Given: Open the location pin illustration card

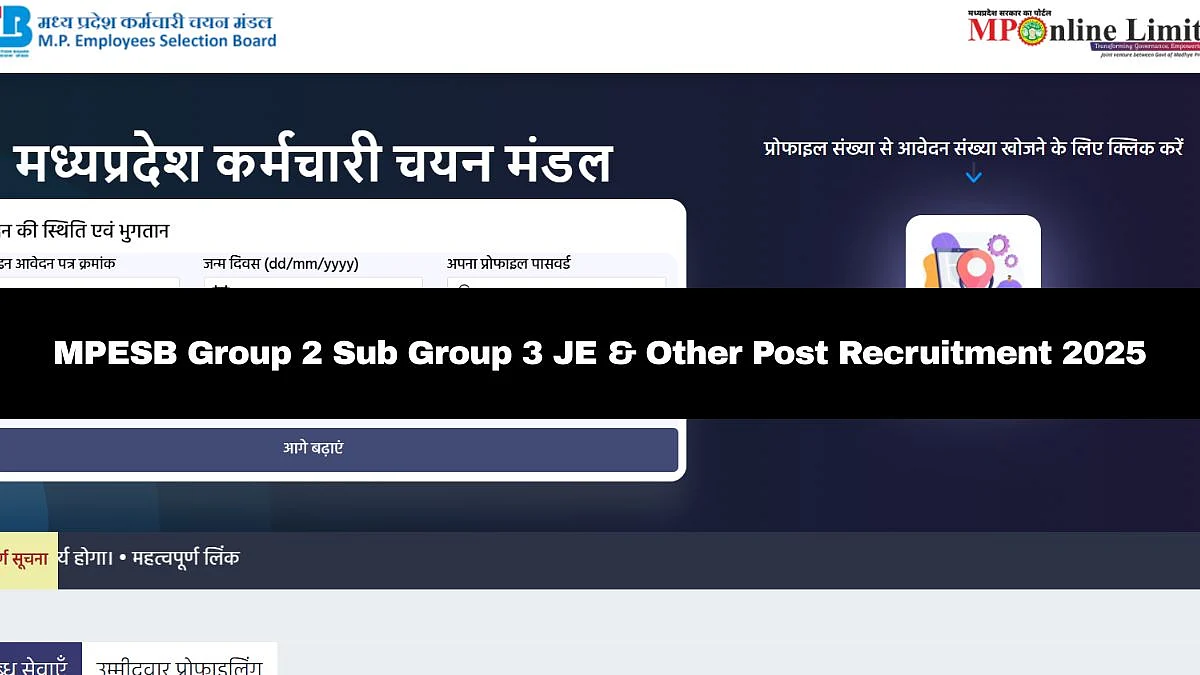Looking at the screenshot, I should click(973, 251).
